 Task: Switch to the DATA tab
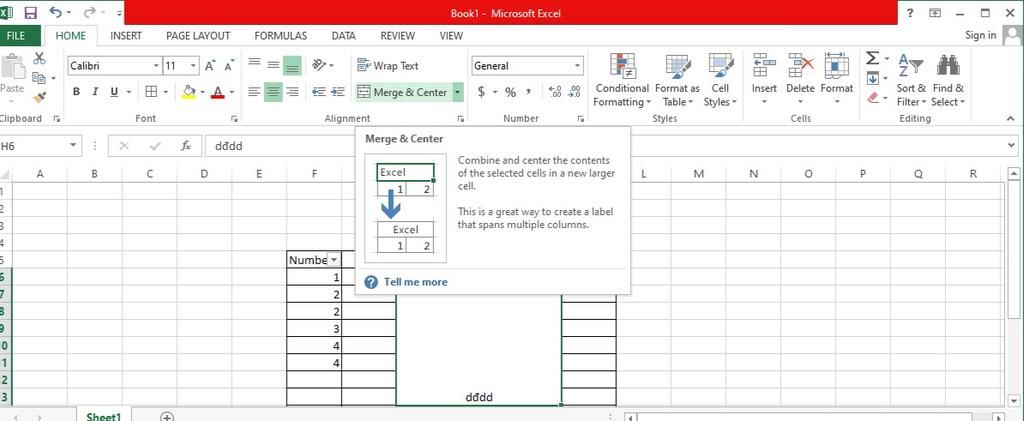point(344,36)
